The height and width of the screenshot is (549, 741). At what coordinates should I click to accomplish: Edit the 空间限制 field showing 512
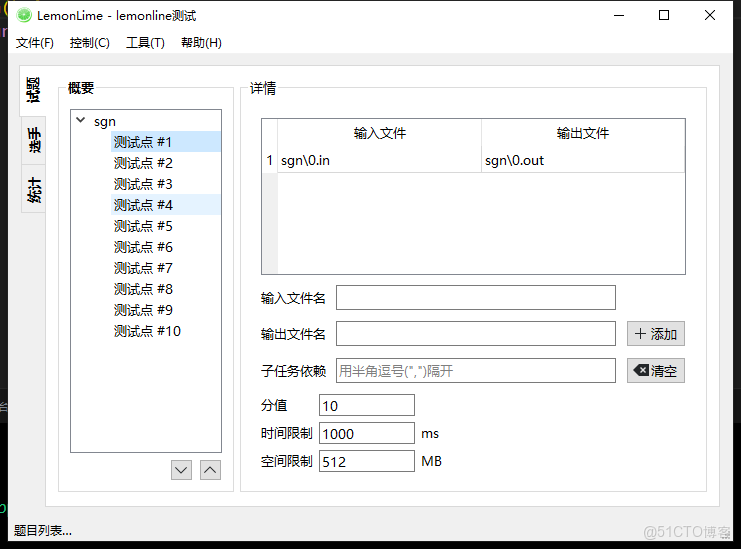tap(367, 461)
